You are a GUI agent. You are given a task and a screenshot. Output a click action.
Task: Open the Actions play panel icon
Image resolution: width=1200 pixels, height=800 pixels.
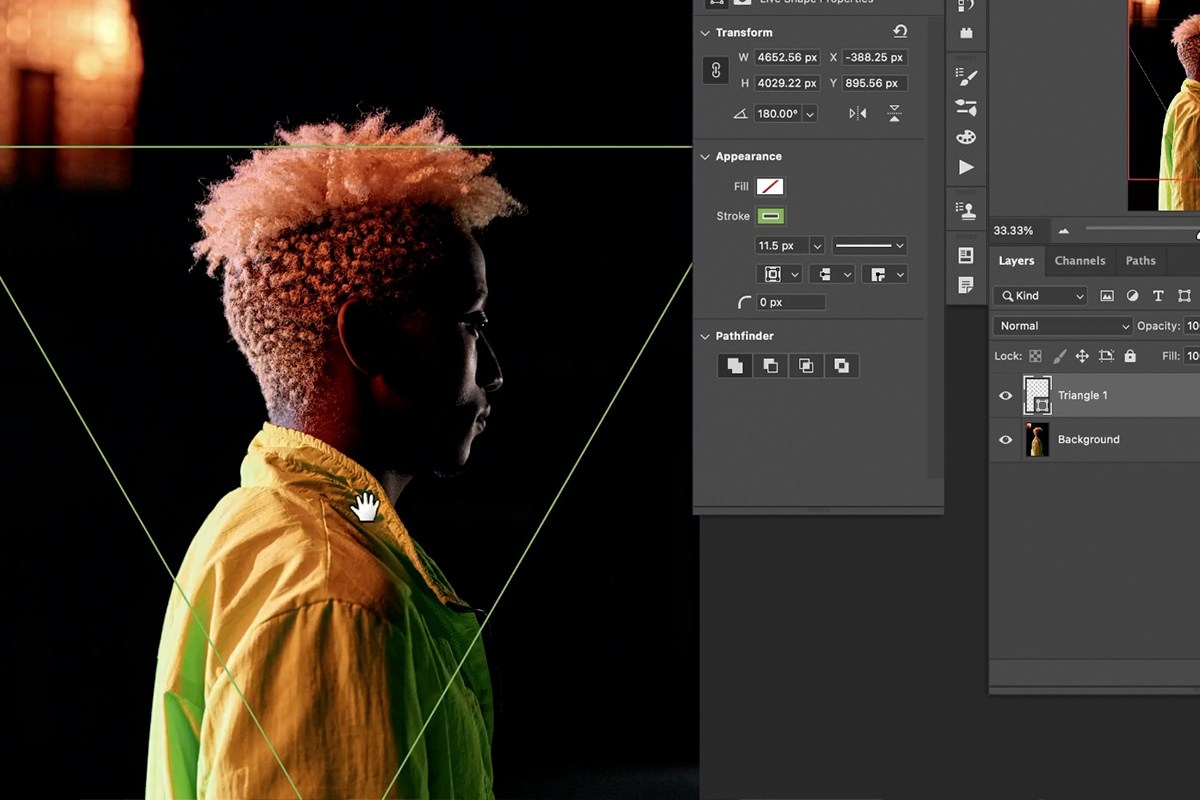pos(966,167)
